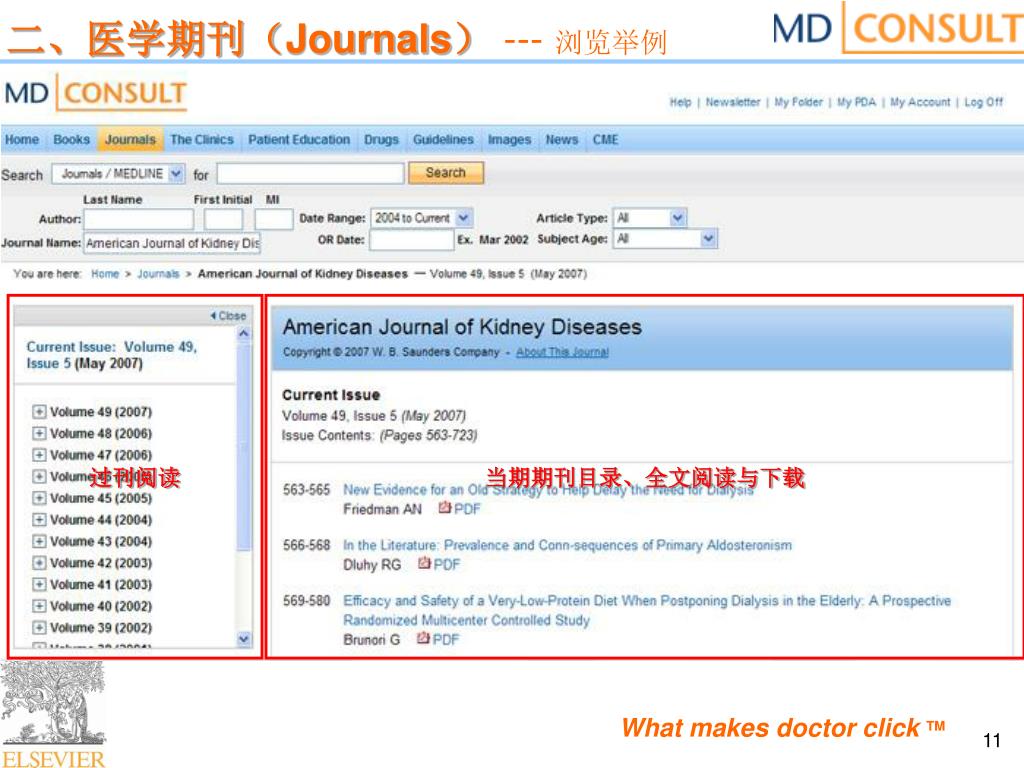Click Home in the breadcrumb trail
Viewport: 1024px width, 768px height.
105,274
